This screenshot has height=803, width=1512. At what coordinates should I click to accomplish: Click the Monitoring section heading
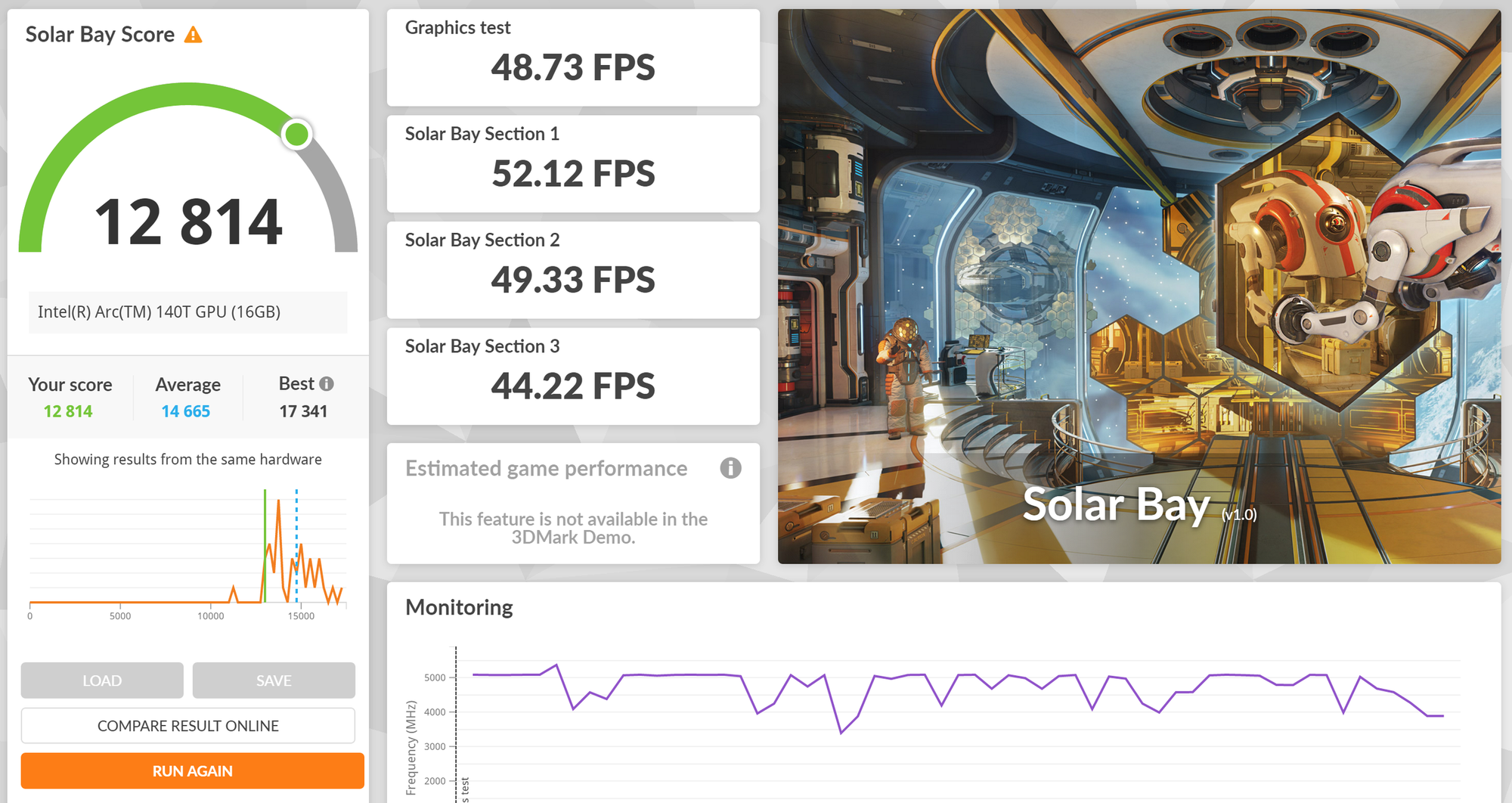[x=459, y=607]
